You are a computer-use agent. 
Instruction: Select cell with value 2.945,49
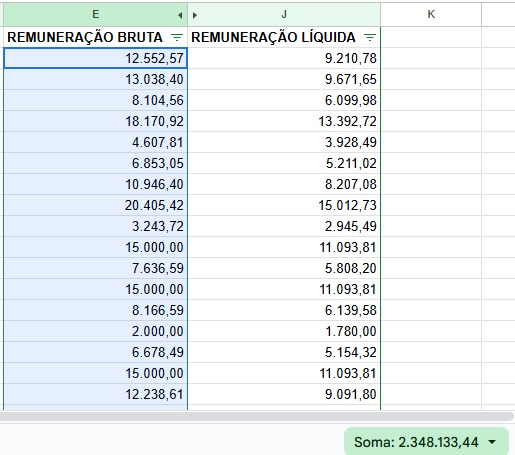pos(284,226)
